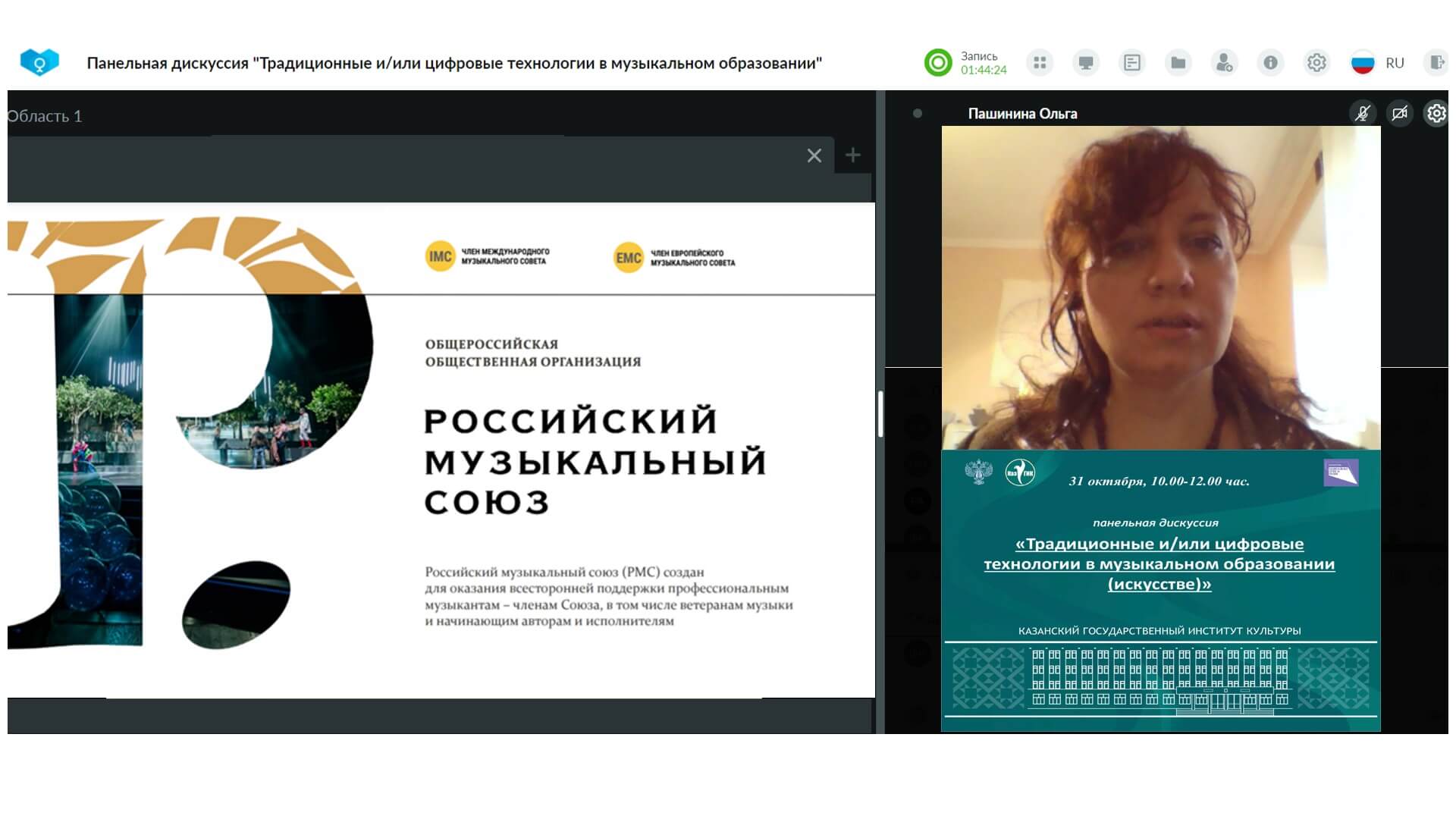
Task: Click the information icon
Action: (x=1271, y=62)
